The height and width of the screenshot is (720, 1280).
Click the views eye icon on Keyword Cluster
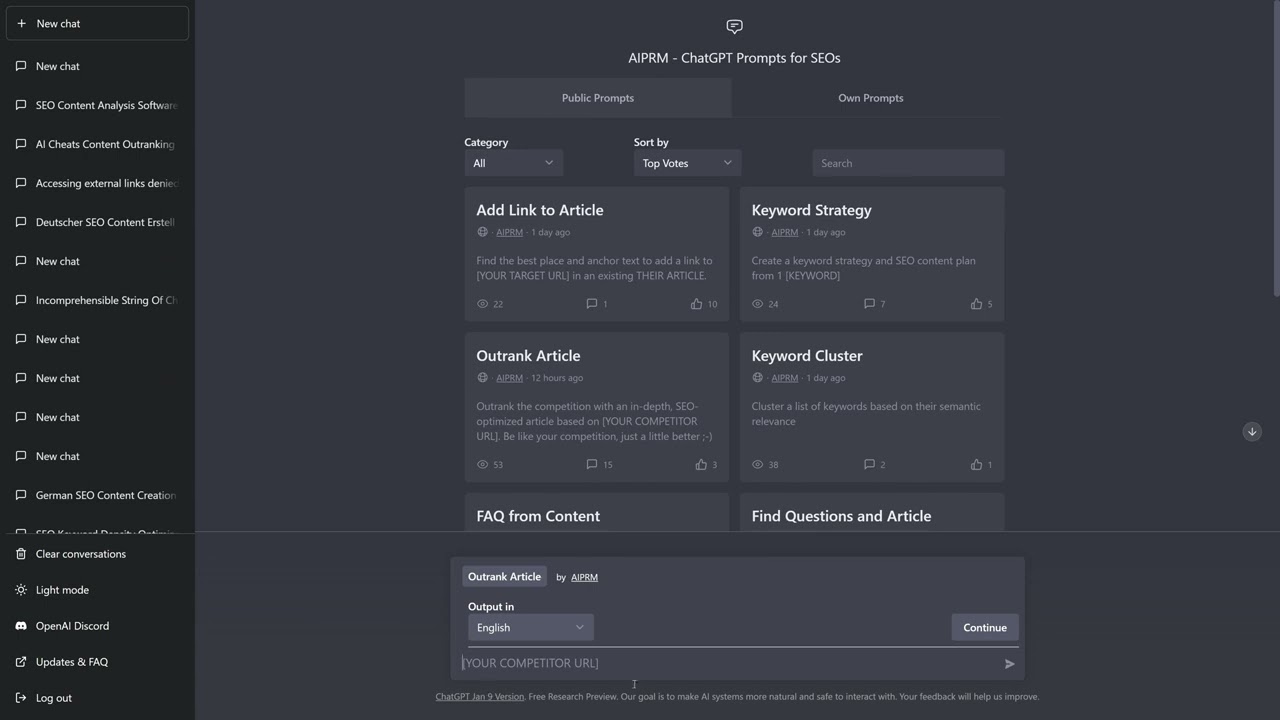pyautogui.click(x=757, y=464)
